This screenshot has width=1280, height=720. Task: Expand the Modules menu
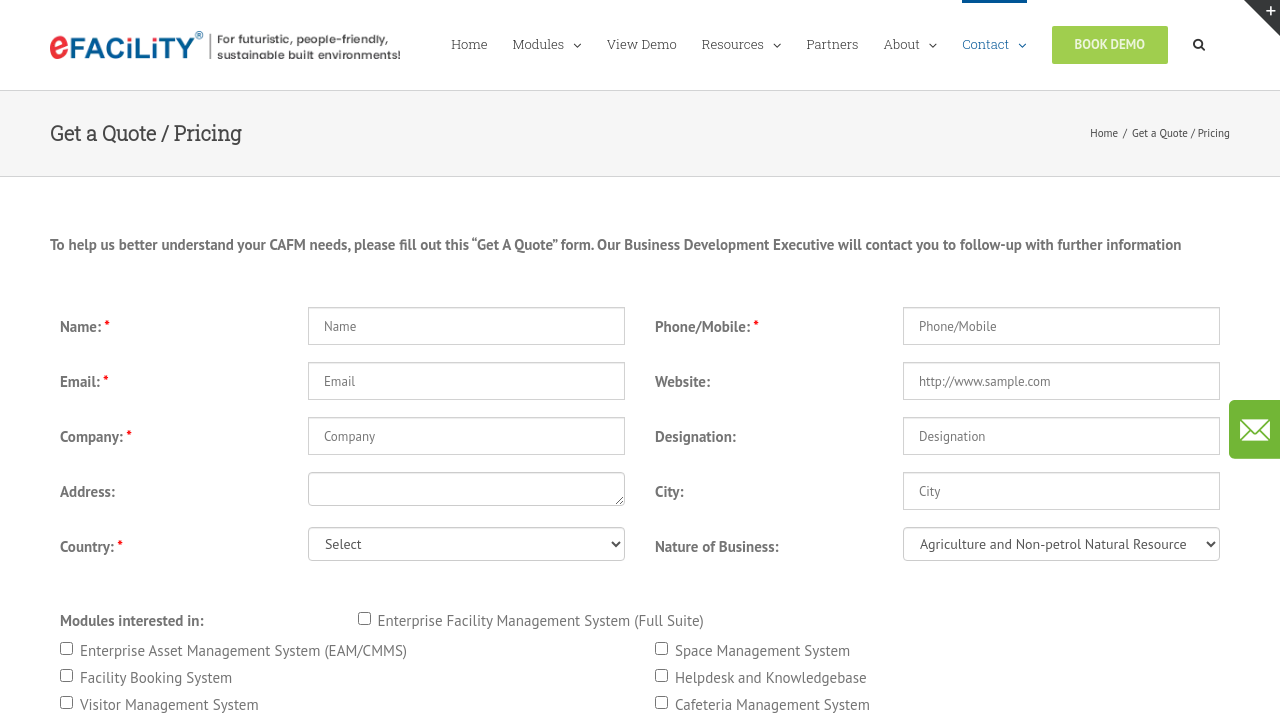(546, 45)
